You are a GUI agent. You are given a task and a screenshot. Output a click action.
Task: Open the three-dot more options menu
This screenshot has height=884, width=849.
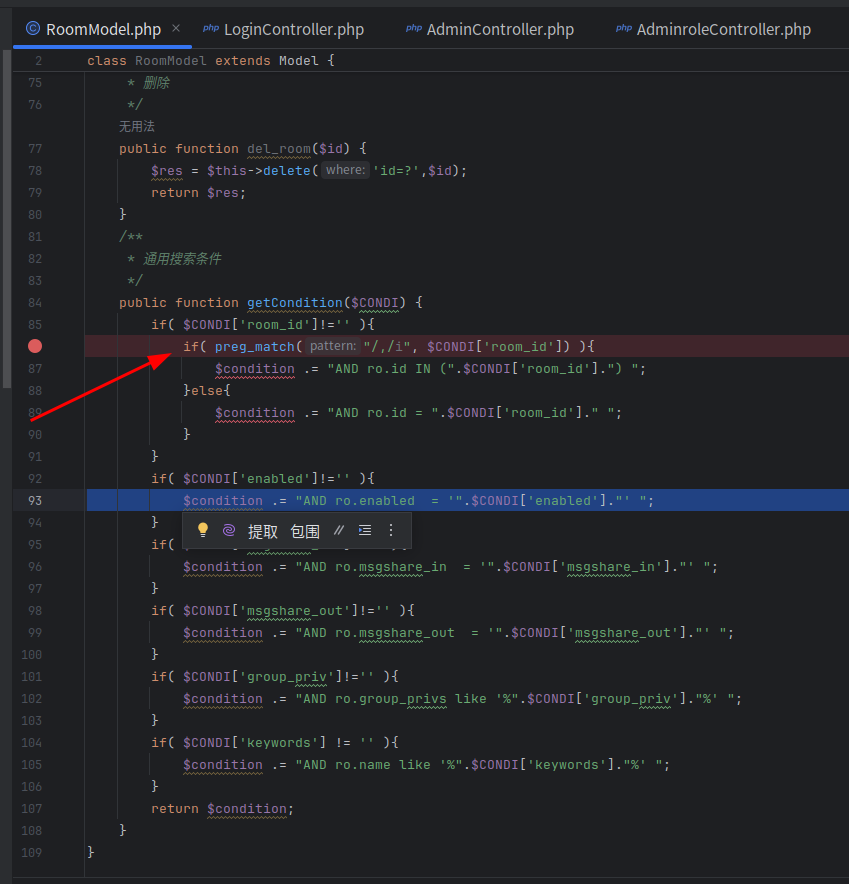(x=391, y=530)
